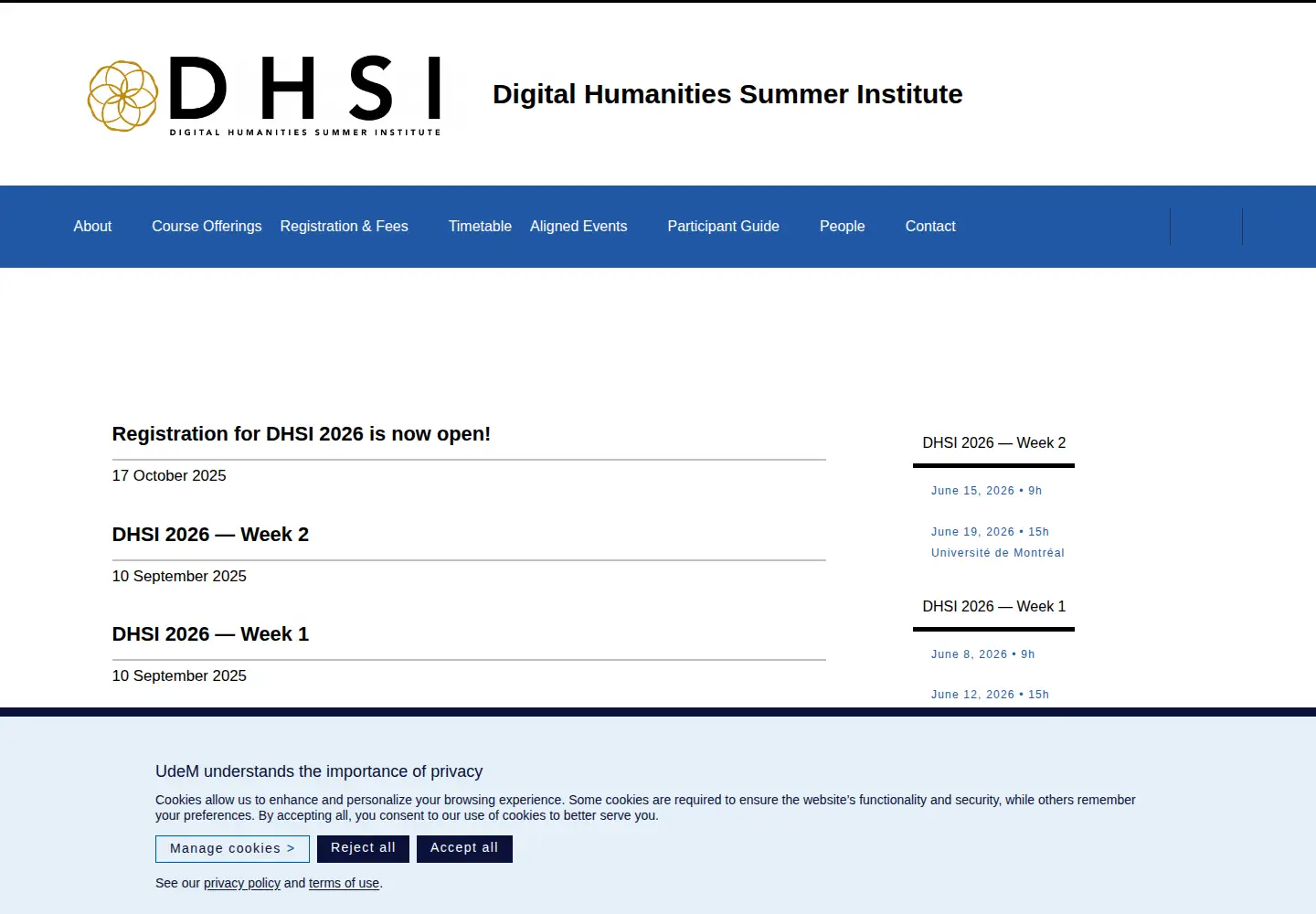Open the DHSI 2026 — Week 1 news post

(210, 634)
